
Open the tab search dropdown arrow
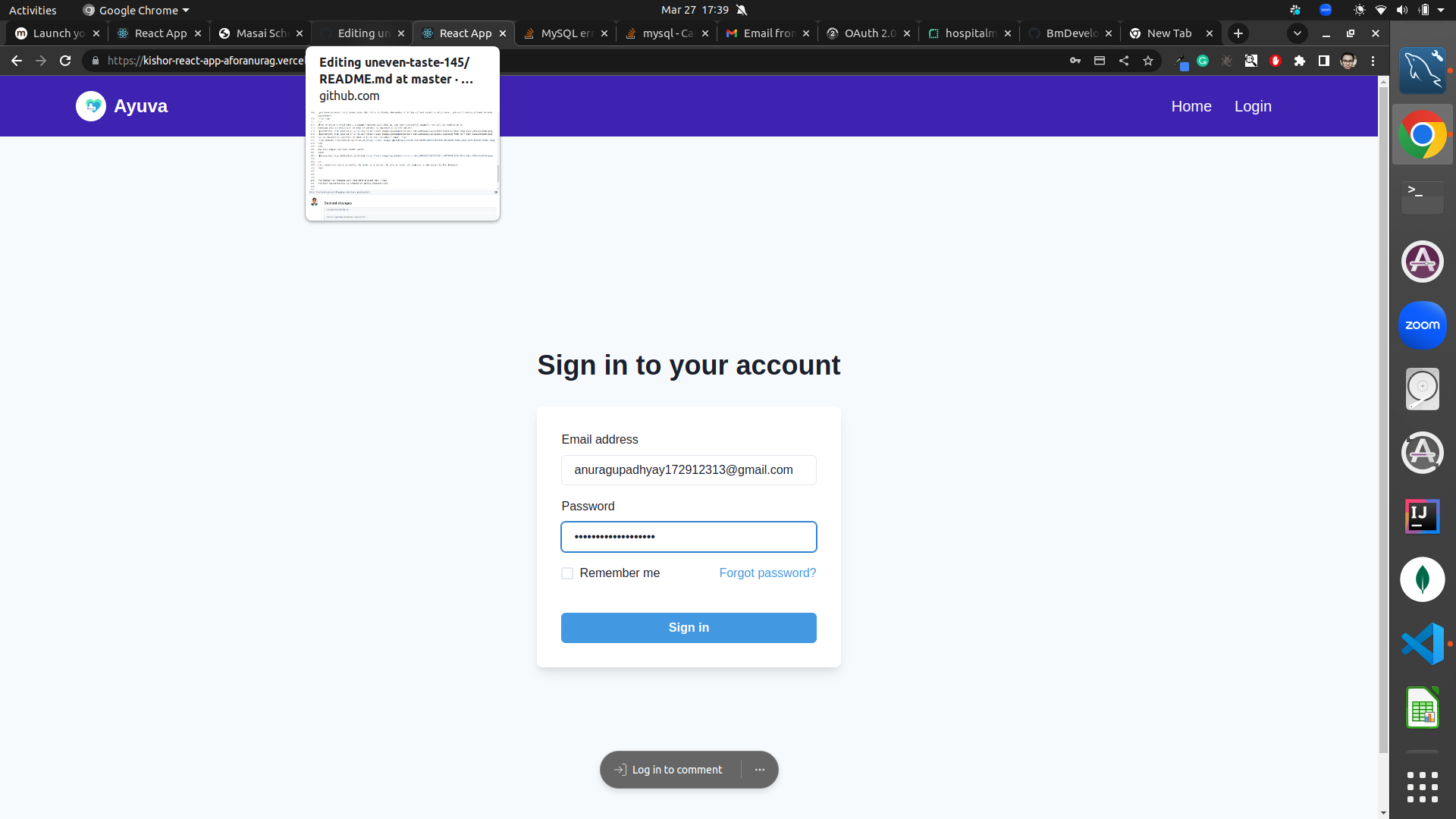pos(1298,33)
